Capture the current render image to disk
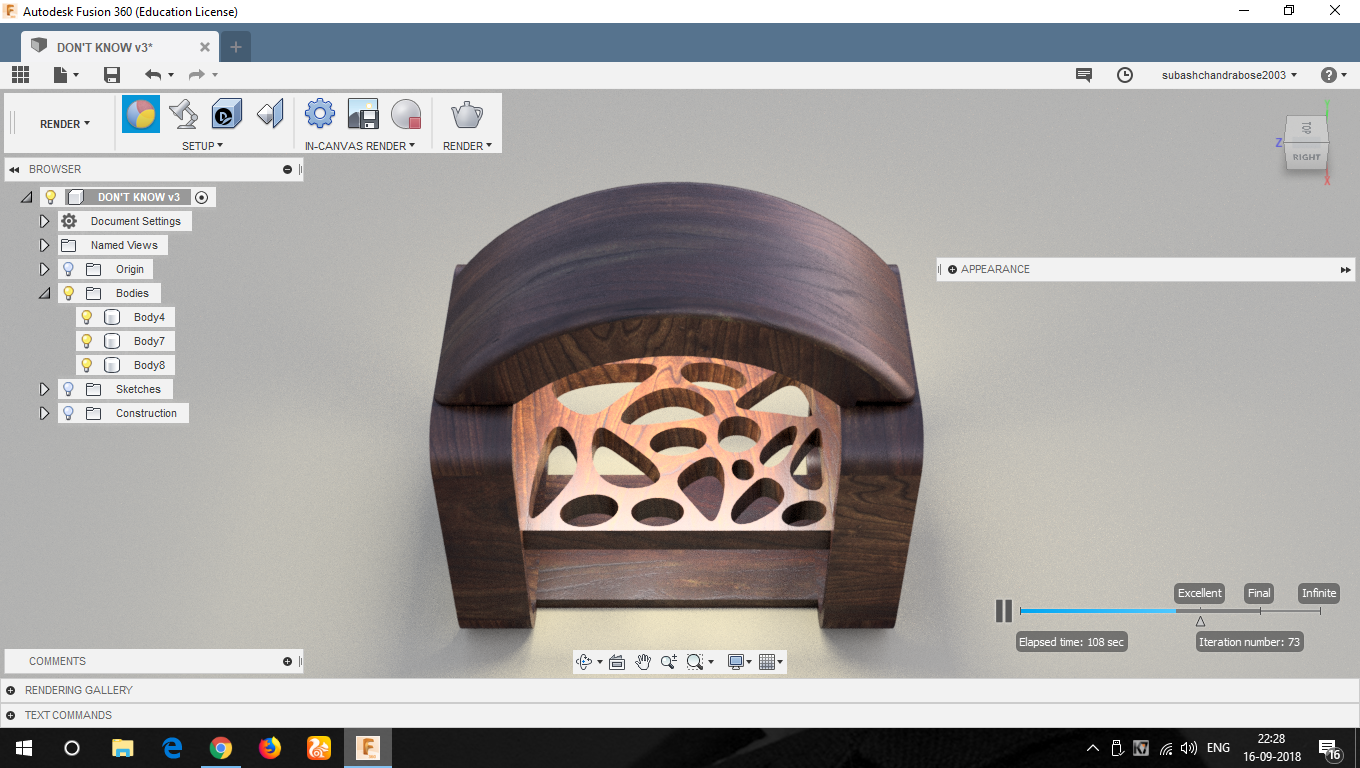1360x768 pixels. click(361, 114)
